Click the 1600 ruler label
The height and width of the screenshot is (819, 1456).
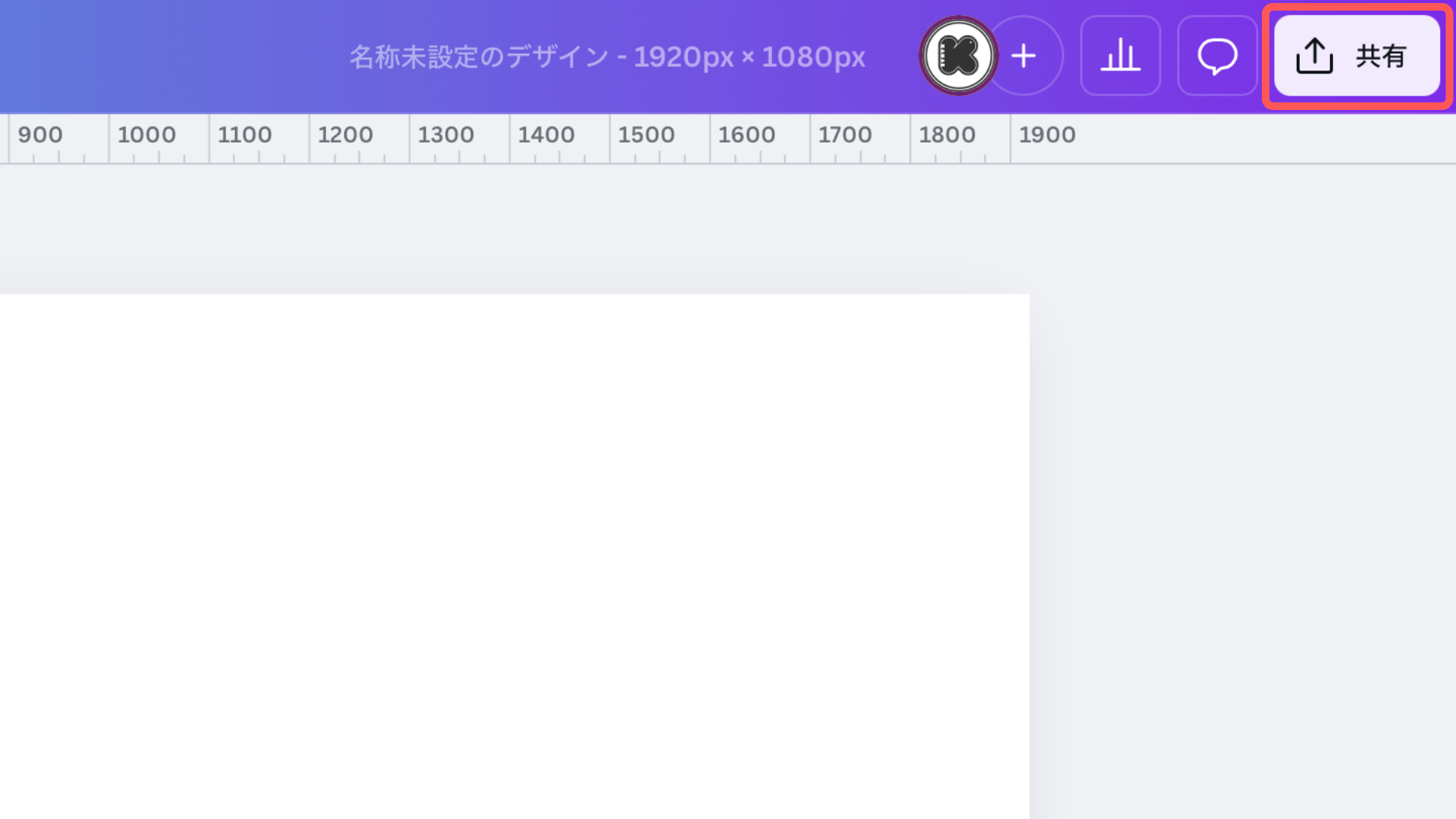pyautogui.click(x=747, y=135)
